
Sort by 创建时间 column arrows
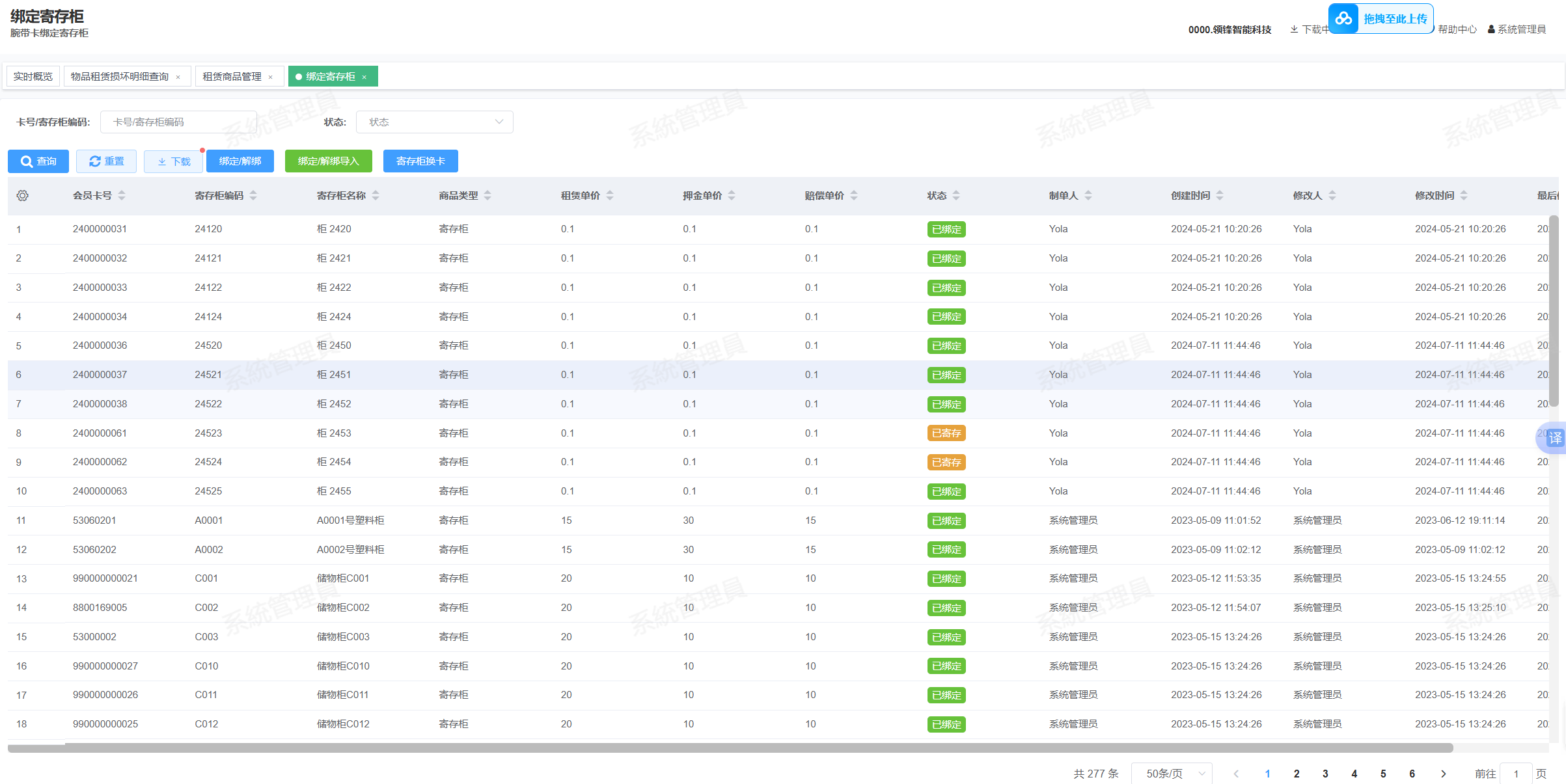1220,195
